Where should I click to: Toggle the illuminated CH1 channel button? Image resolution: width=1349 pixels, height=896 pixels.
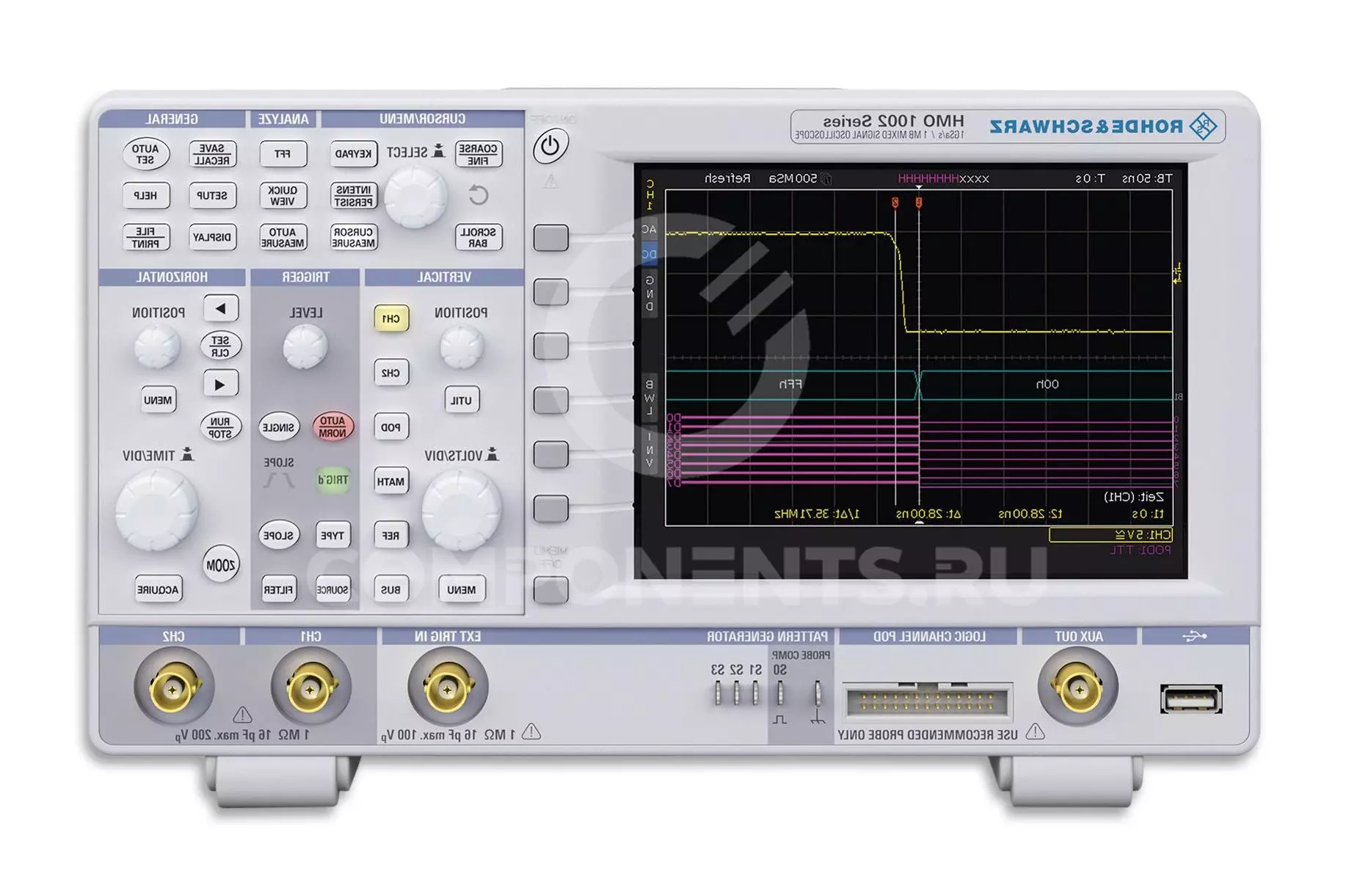click(390, 318)
